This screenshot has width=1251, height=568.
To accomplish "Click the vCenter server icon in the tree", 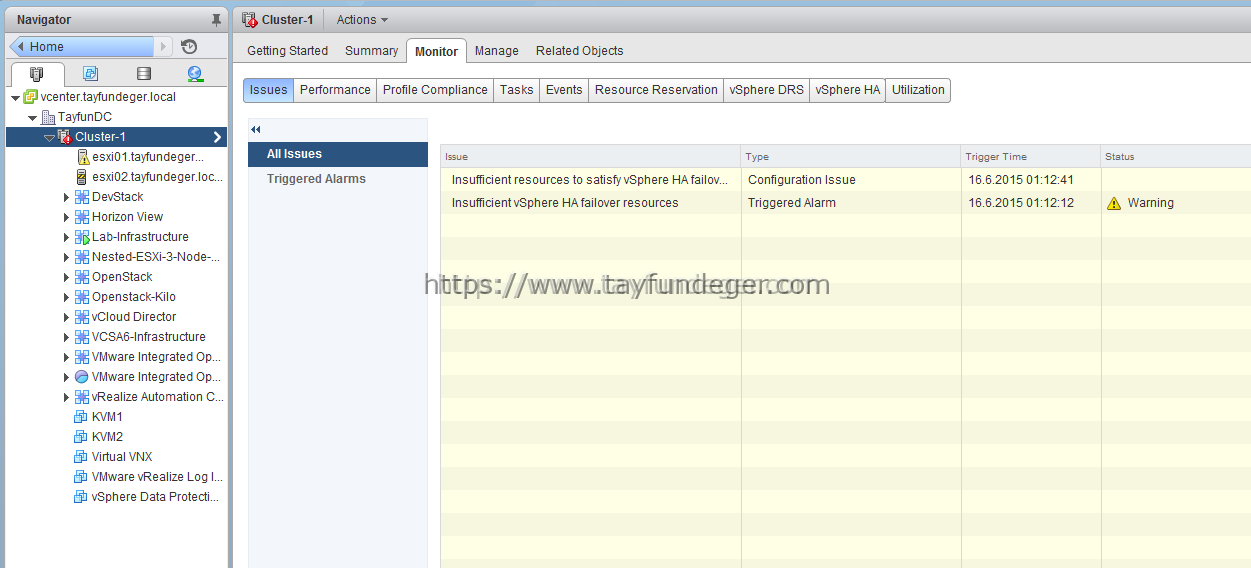I will [x=31, y=97].
